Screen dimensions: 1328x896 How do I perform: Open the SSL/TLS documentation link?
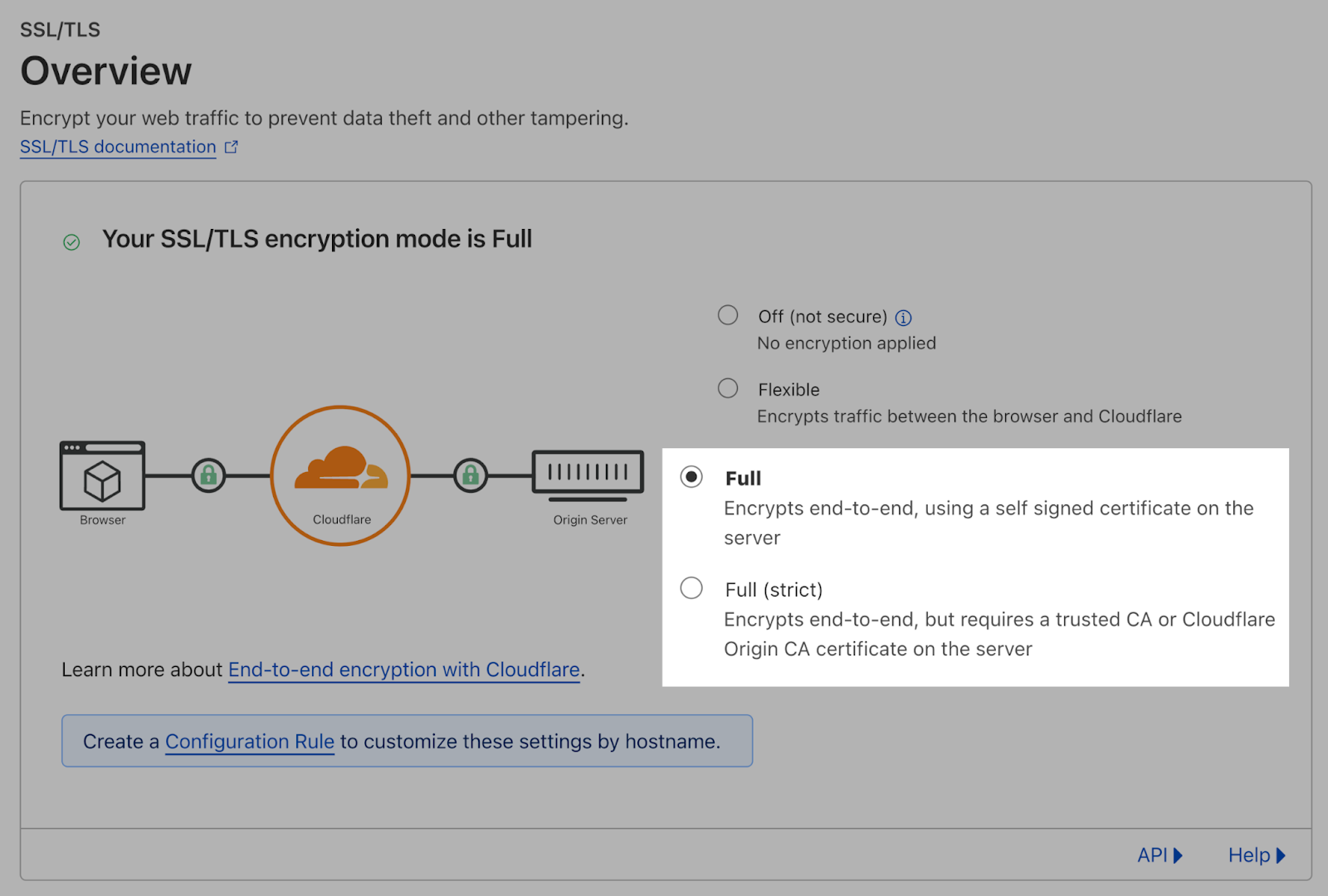(117, 146)
